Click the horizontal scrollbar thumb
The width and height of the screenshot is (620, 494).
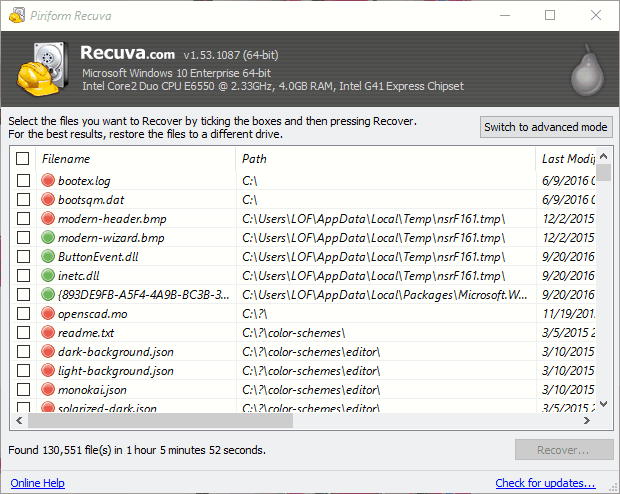(x=160, y=420)
